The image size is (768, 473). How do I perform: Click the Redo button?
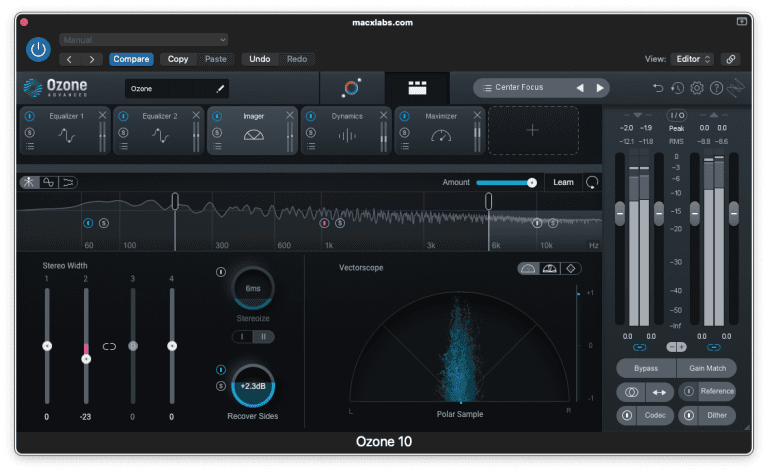click(297, 59)
